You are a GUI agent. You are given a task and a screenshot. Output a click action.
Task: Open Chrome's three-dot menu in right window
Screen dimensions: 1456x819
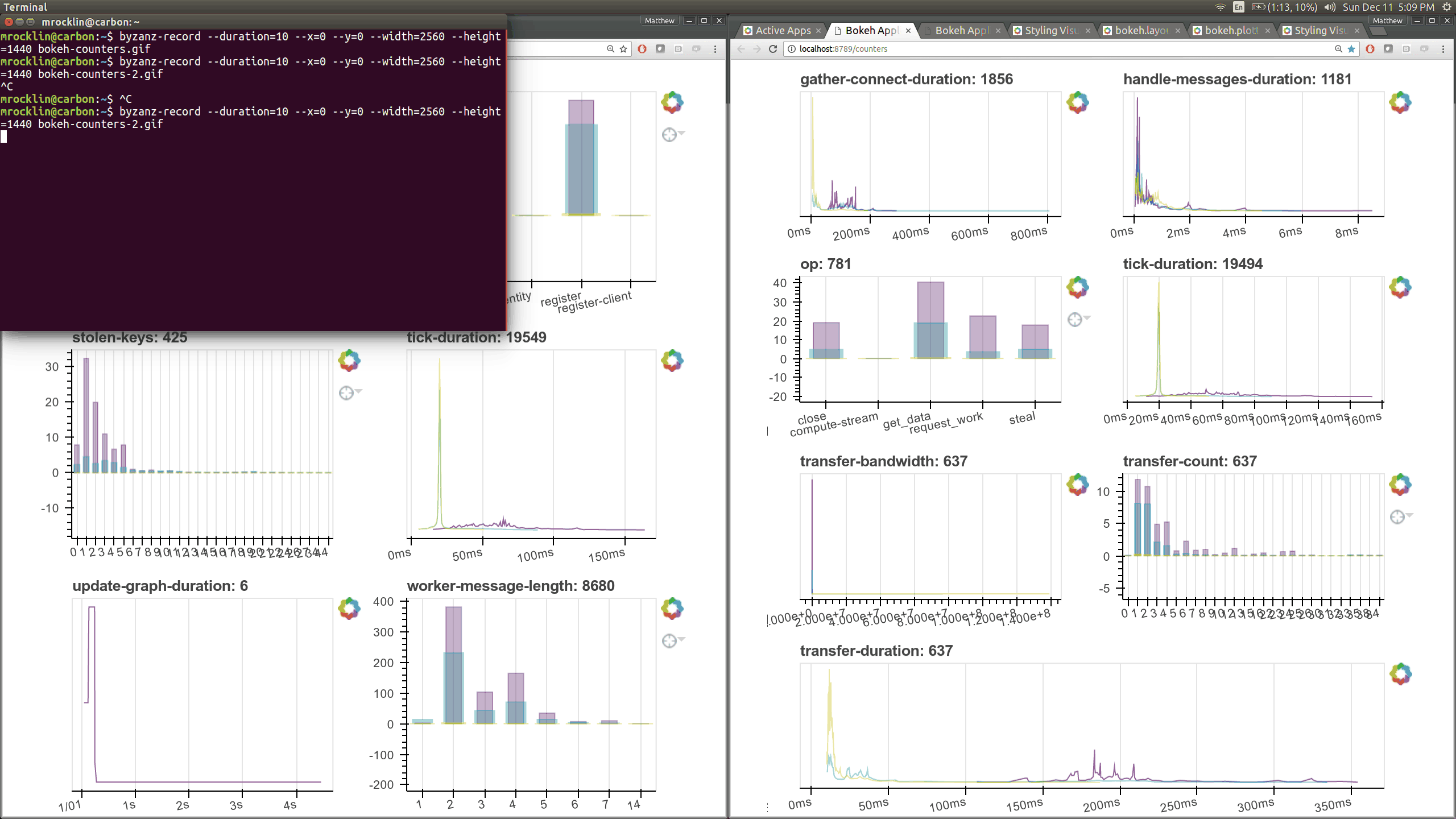click(1443, 49)
